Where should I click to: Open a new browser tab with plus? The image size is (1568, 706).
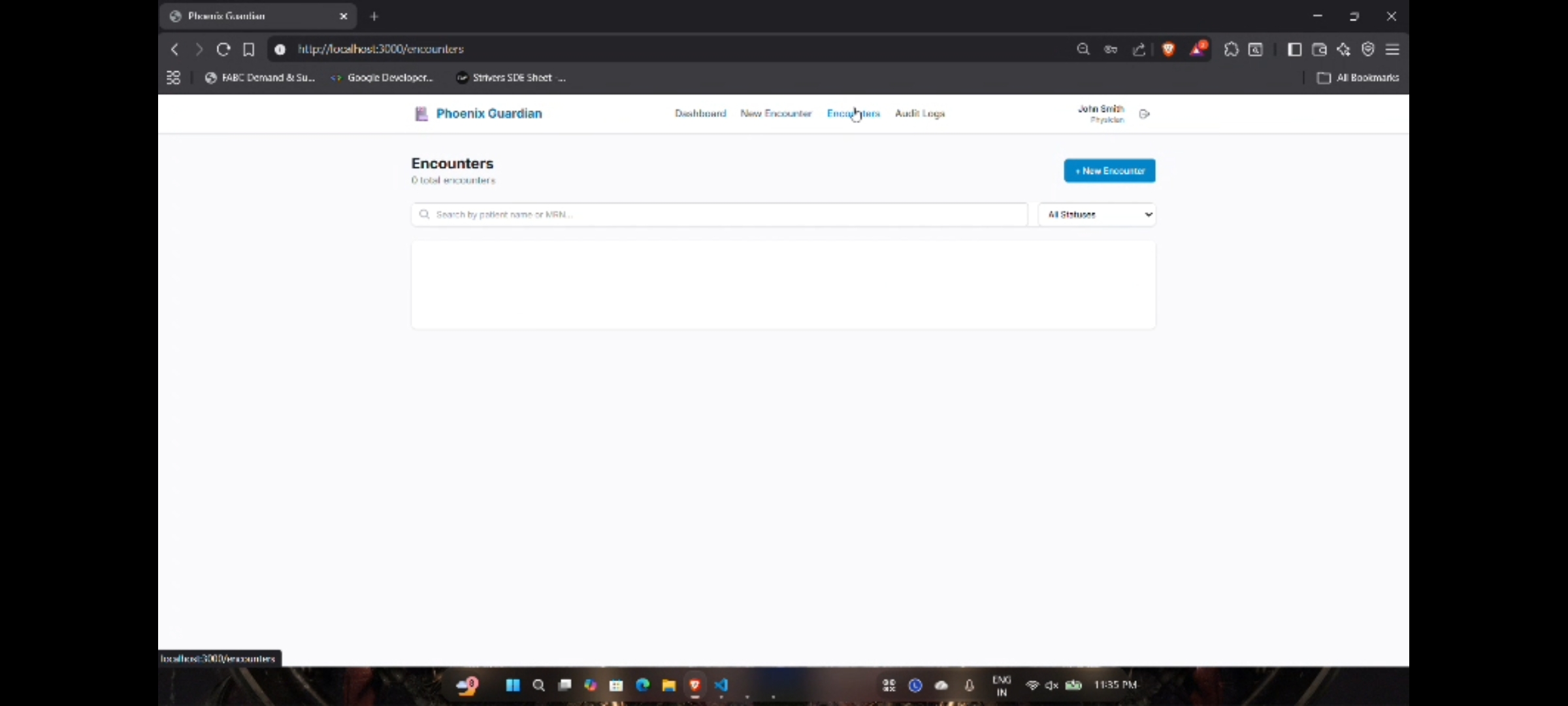point(374,16)
